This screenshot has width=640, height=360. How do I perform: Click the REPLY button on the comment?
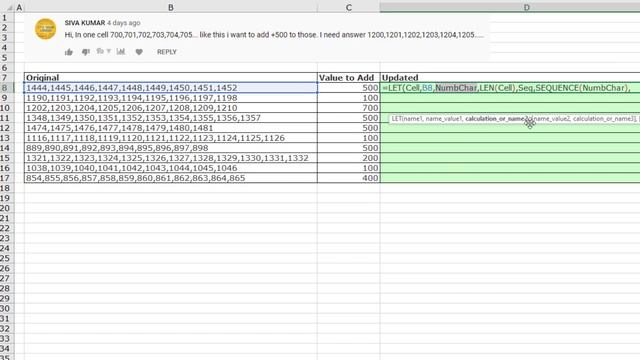[167, 52]
